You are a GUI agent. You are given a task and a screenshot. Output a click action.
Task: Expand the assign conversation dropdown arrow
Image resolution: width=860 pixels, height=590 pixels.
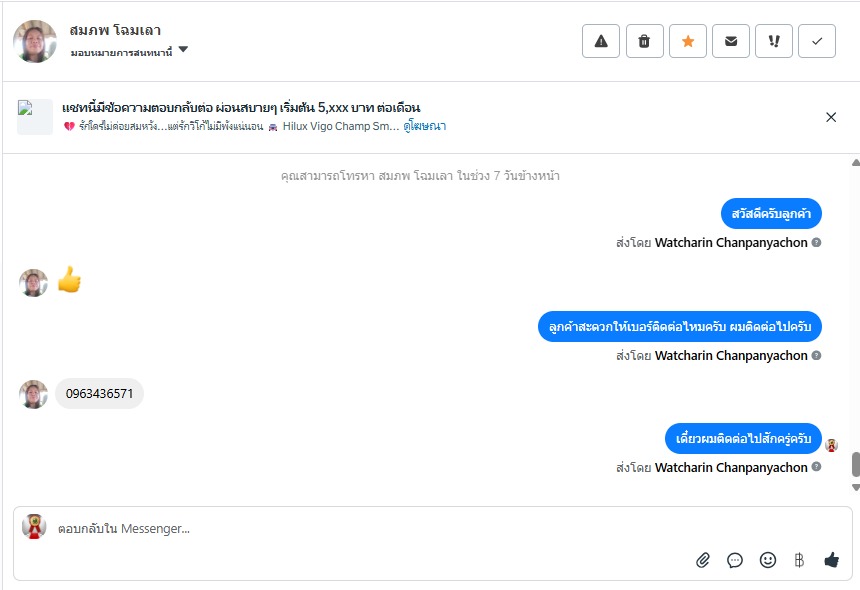click(184, 51)
